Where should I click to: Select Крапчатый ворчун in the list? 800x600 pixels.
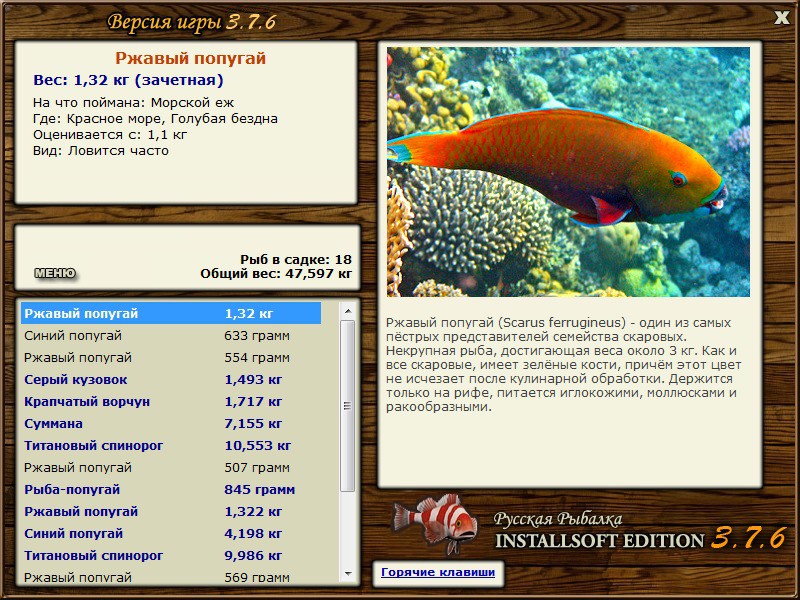coord(171,402)
